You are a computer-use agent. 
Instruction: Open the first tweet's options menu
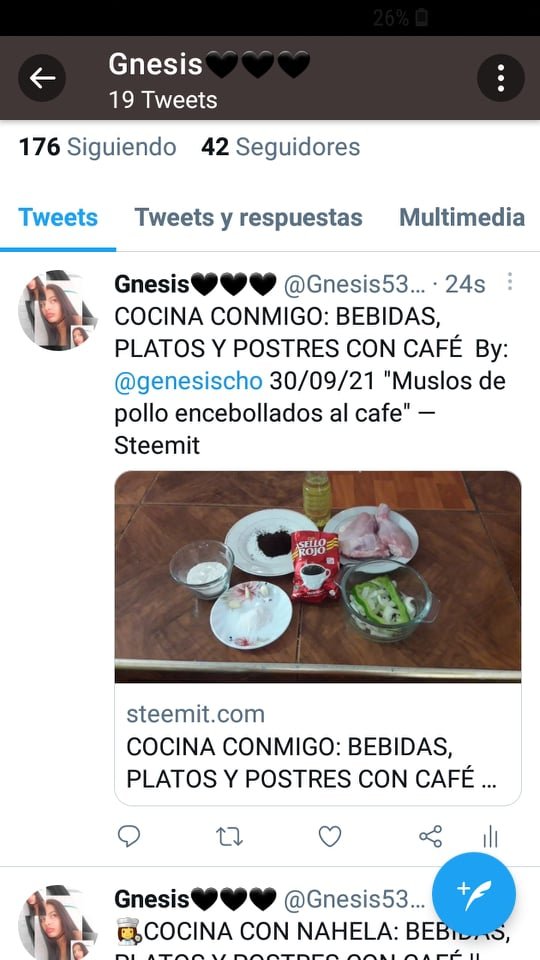tap(509, 282)
